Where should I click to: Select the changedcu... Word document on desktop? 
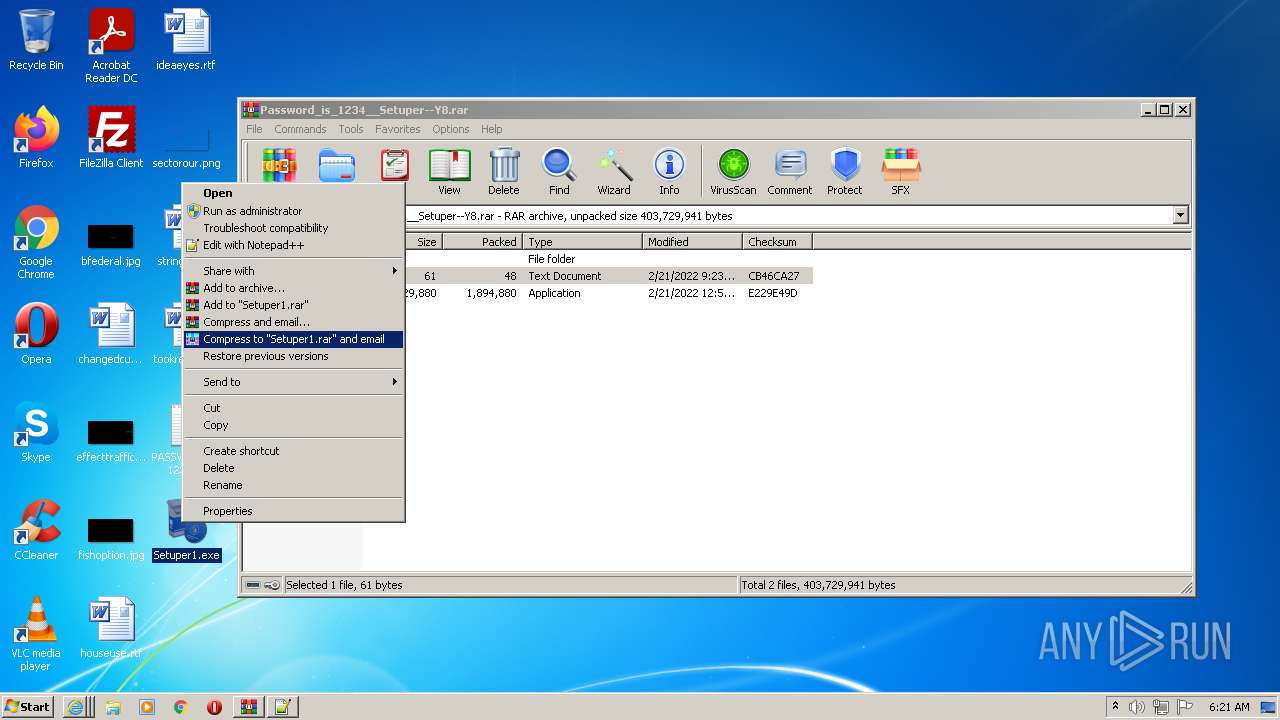click(x=111, y=334)
